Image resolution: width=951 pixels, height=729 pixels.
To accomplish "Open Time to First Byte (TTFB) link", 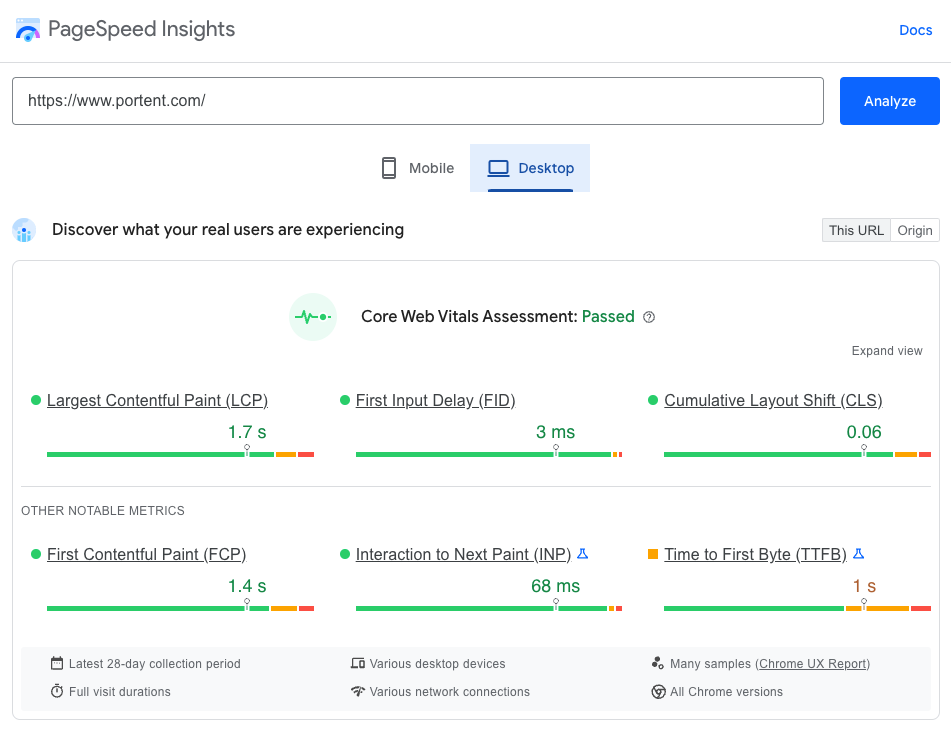I will pos(755,554).
